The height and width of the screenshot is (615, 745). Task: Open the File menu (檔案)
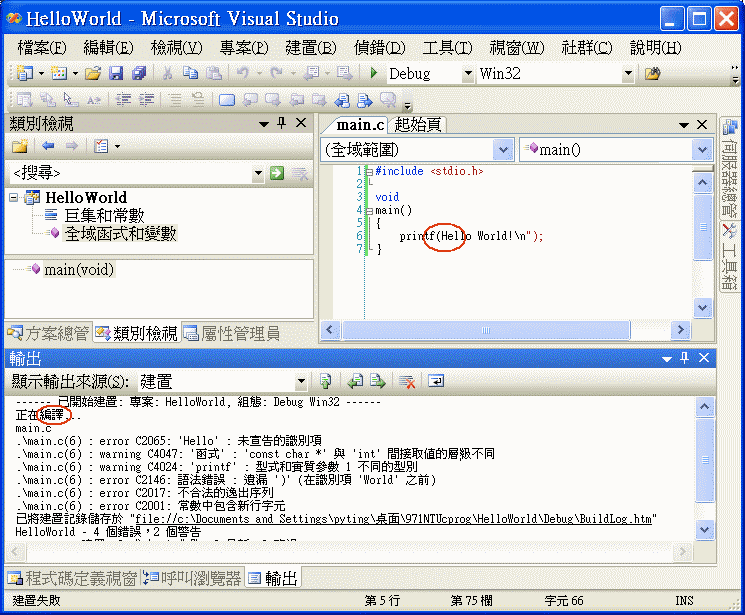41,48
